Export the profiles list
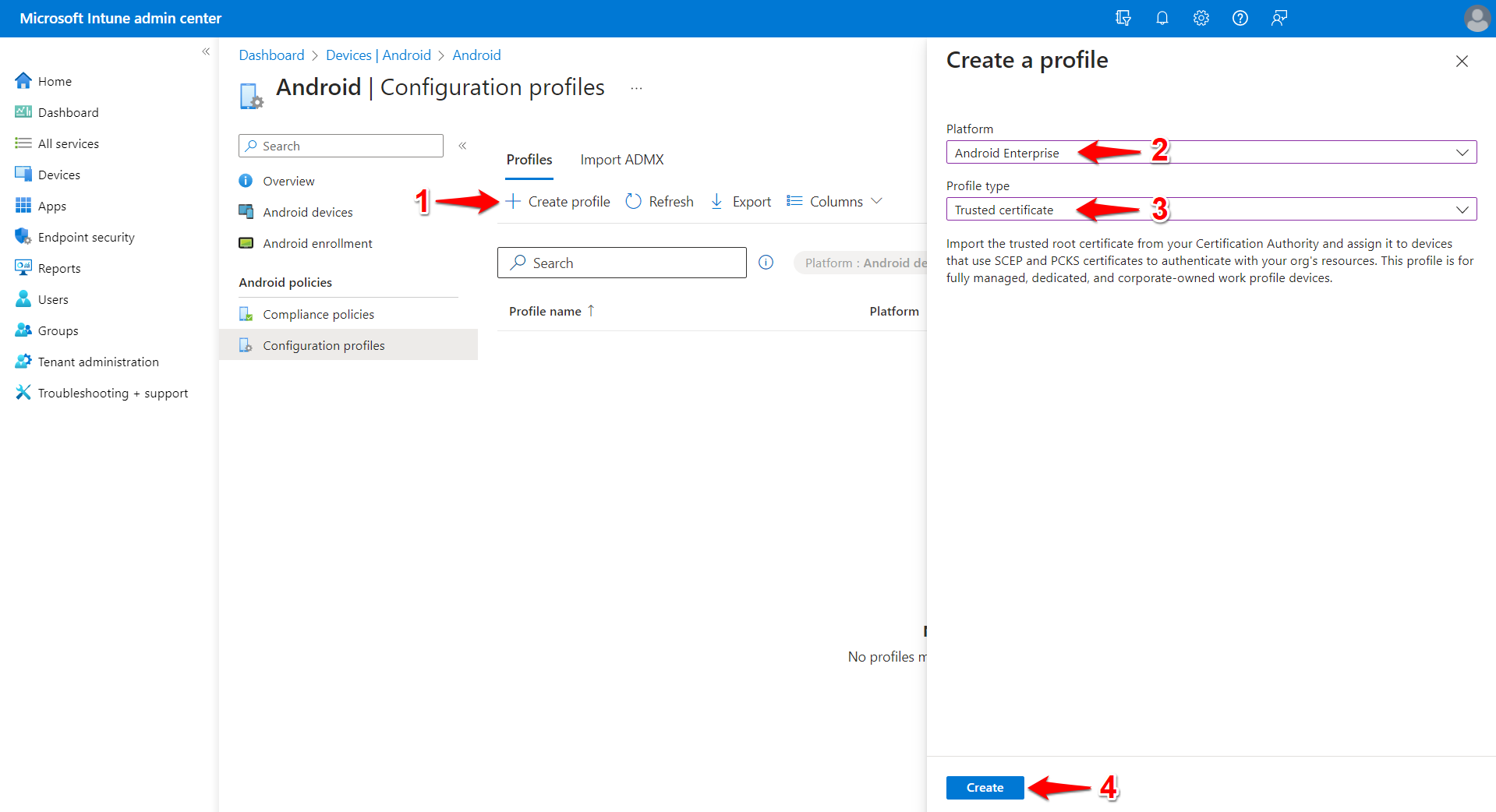 click(741, 202)
